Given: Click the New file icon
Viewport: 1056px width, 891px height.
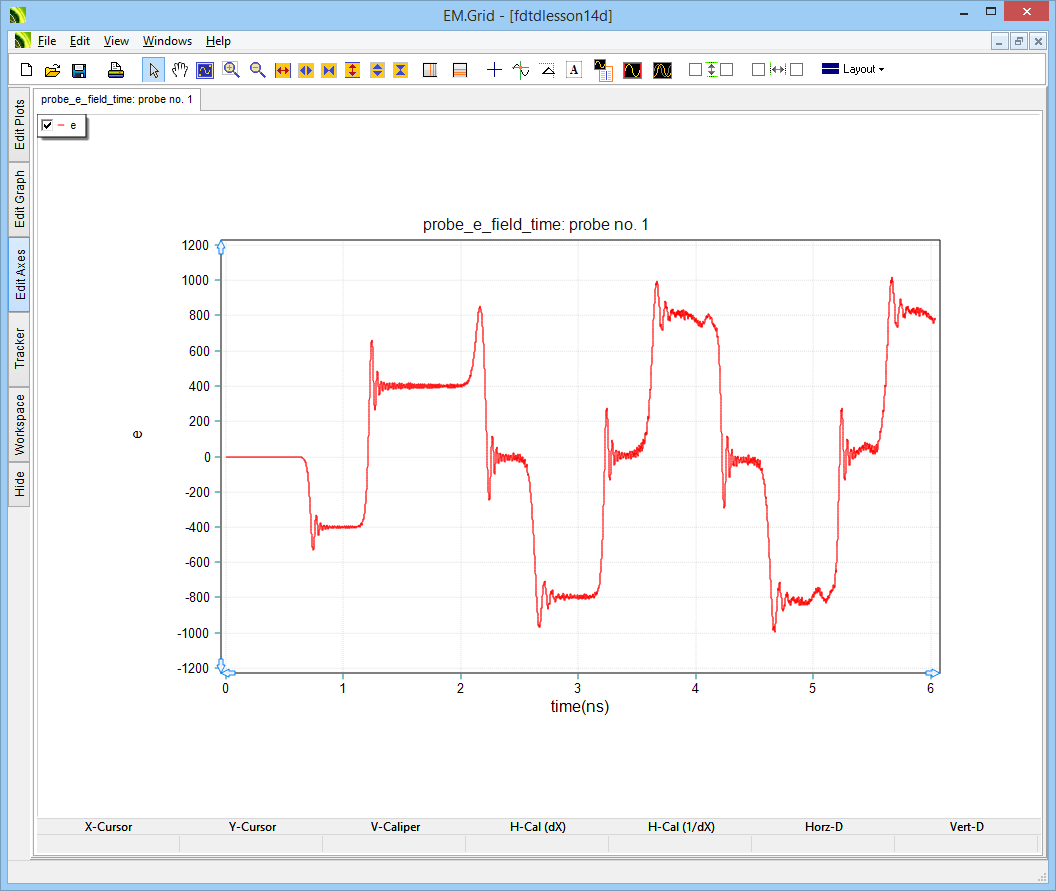Looking at the screenshot, I should (27, 70).
